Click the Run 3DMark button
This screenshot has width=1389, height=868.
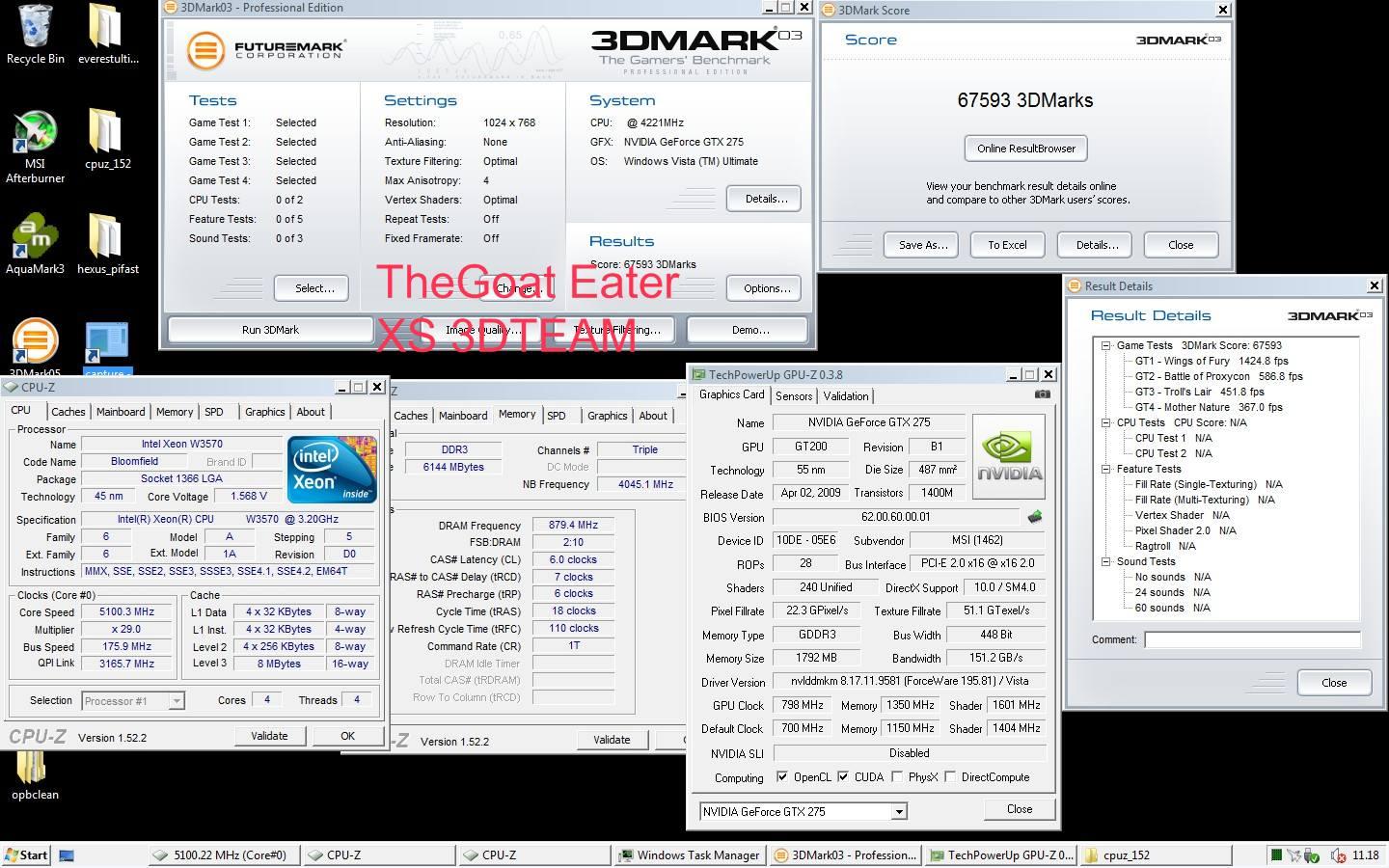pyautogui.click(x=270, y=330)
